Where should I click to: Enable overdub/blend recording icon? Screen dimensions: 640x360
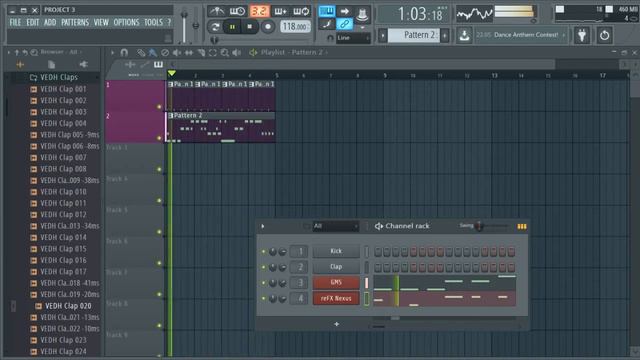280,11
